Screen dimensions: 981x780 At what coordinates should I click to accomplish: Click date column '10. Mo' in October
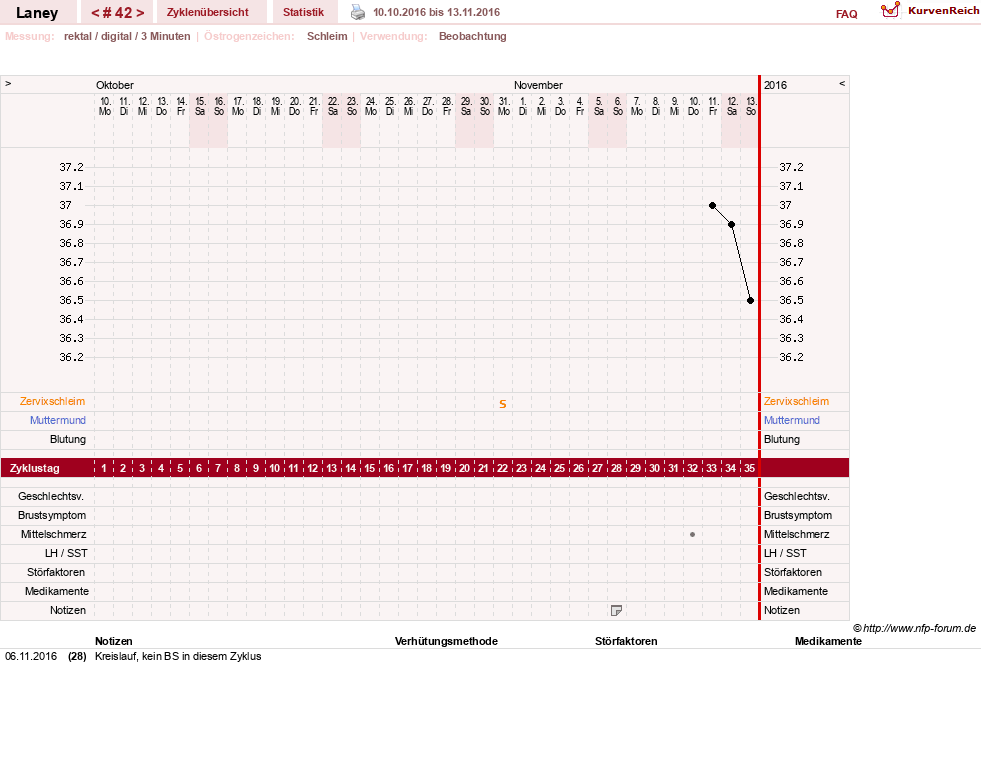pyautogui.click(x=105, y=106)
